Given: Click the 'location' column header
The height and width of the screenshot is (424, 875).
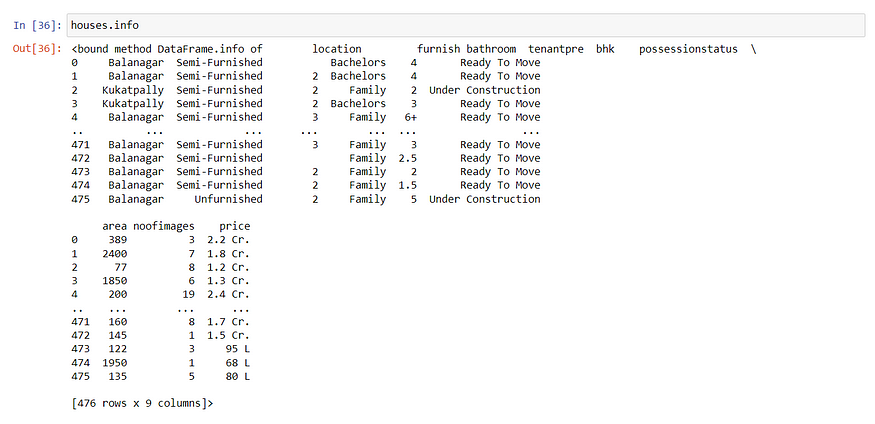Looking at the screenshot, I should pos(336,49).
